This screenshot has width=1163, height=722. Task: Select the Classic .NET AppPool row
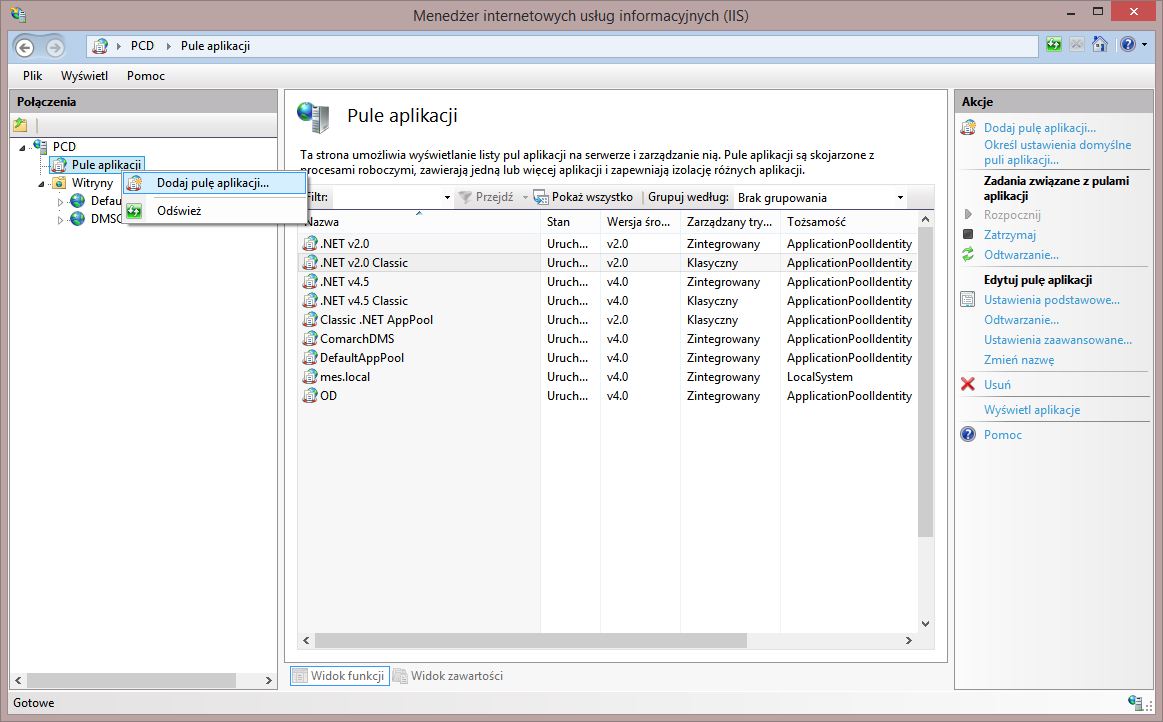[x=607, y=320]
